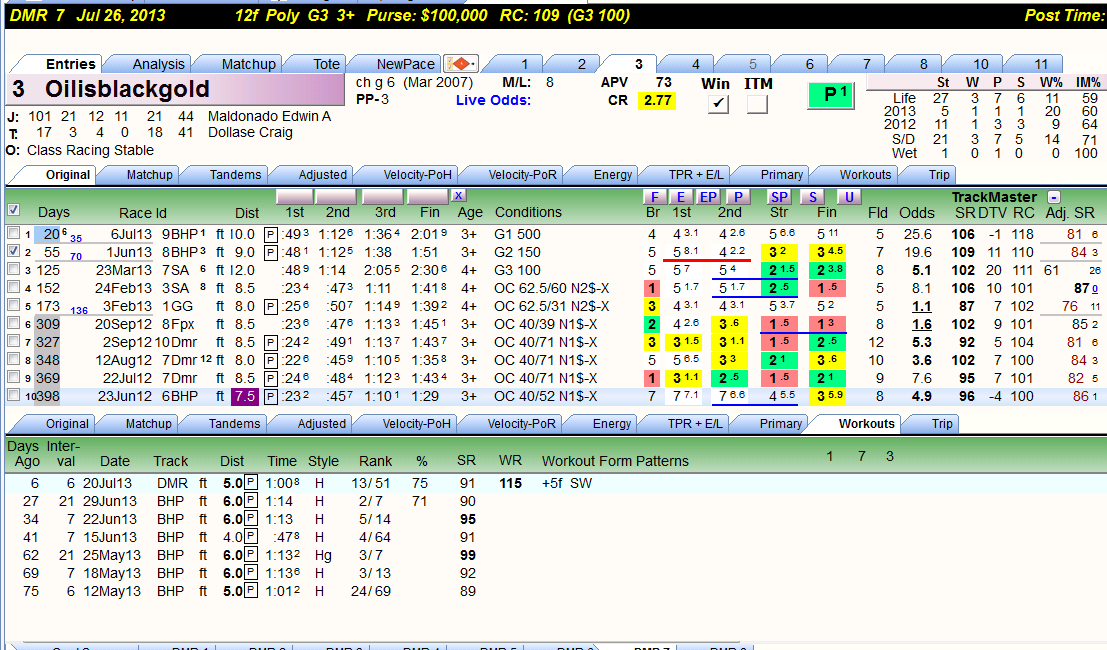Click the boxed P icon in 1Jun13 row
The image size is (1107, 650).
270,253
